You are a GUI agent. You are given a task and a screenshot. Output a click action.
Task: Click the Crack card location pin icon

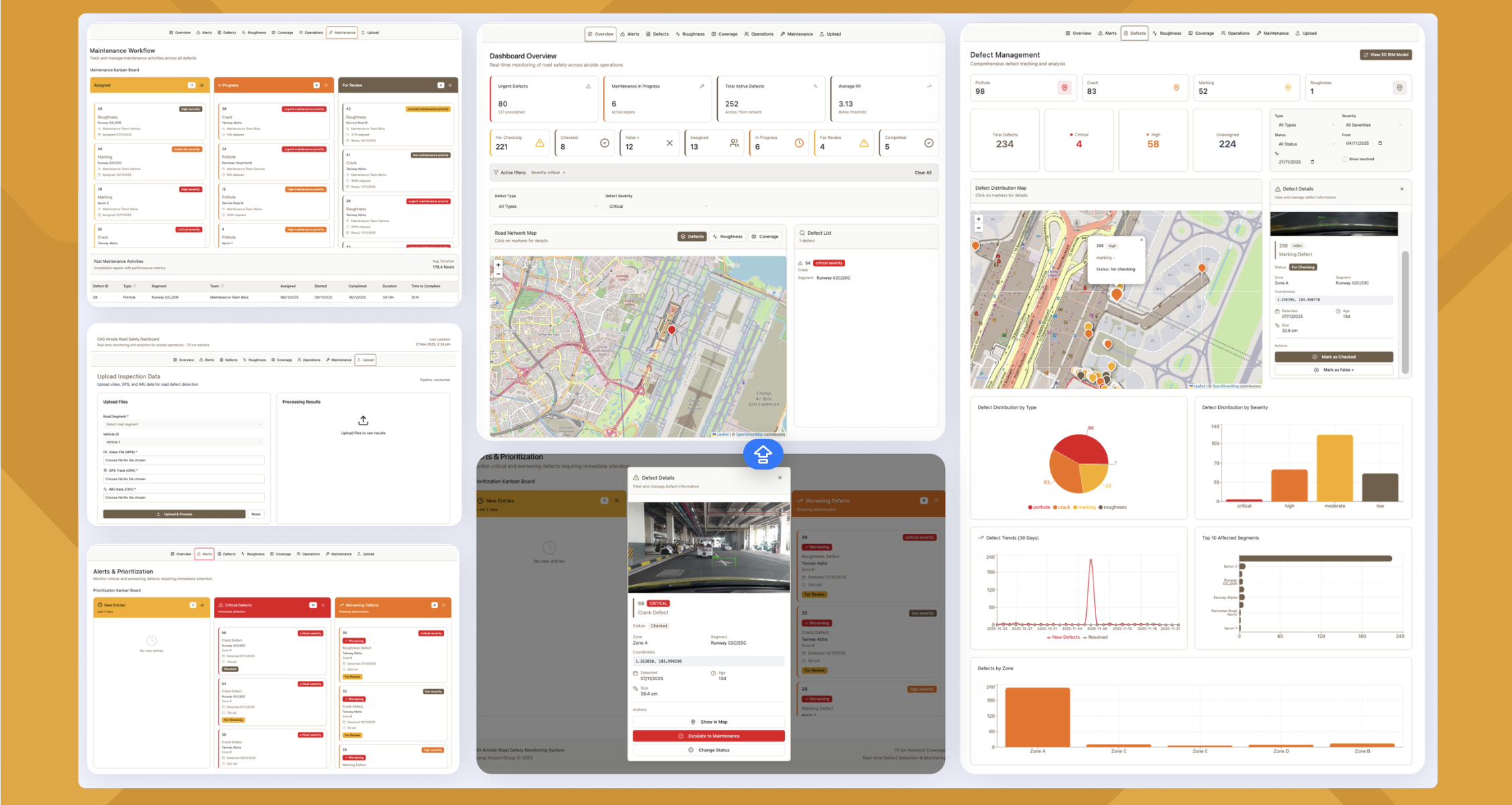point(1176,88)
